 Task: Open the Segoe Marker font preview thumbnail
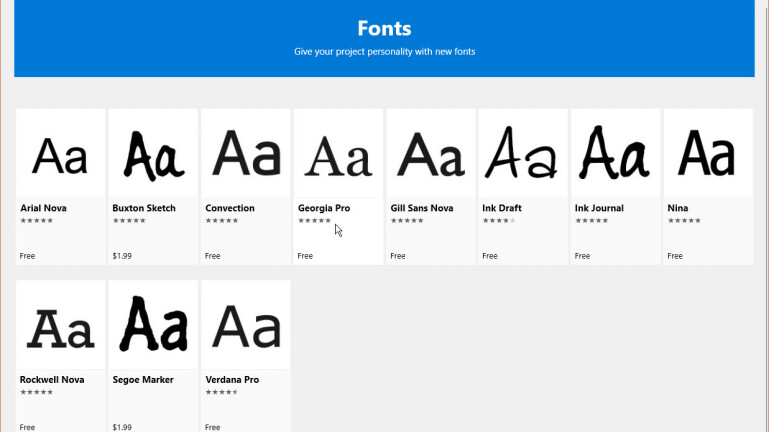click(153, 325)
